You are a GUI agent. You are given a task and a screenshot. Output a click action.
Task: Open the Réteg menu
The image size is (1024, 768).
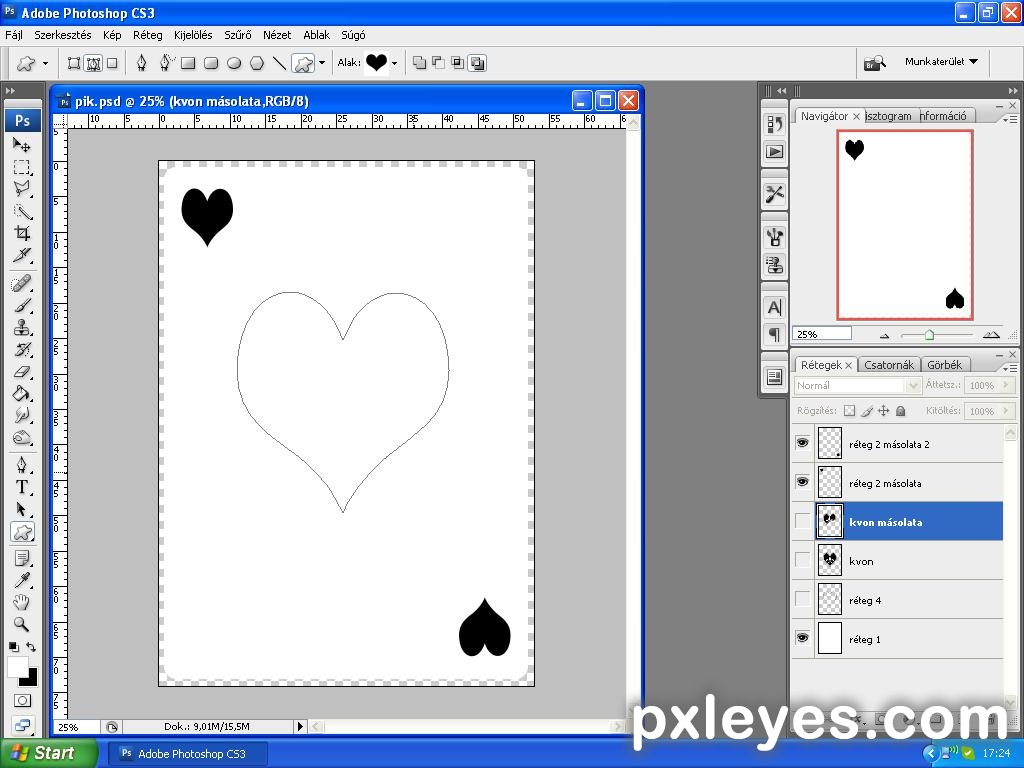coord(148,35)
